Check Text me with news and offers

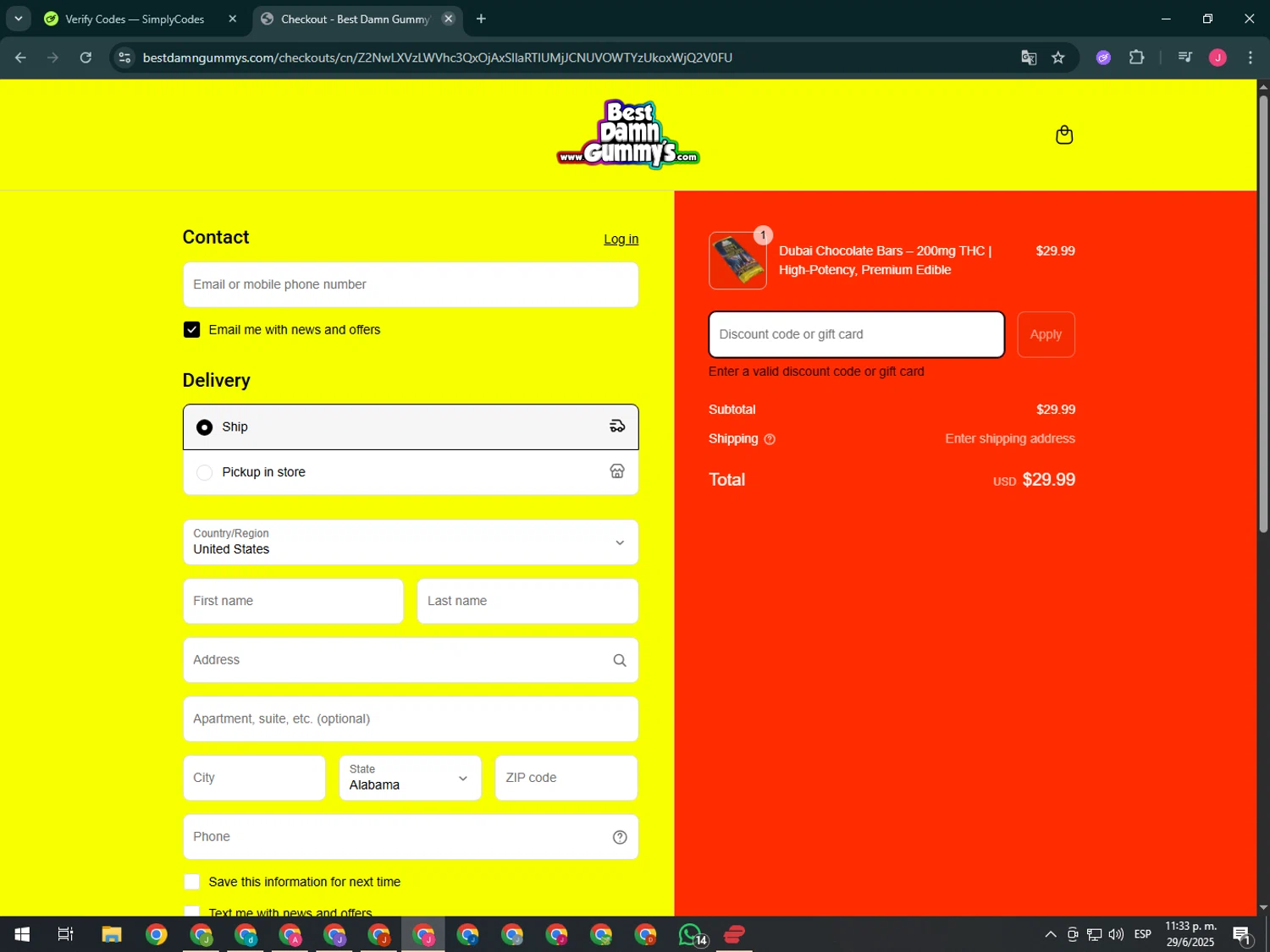pyautogui.click(x=191, y=912)
